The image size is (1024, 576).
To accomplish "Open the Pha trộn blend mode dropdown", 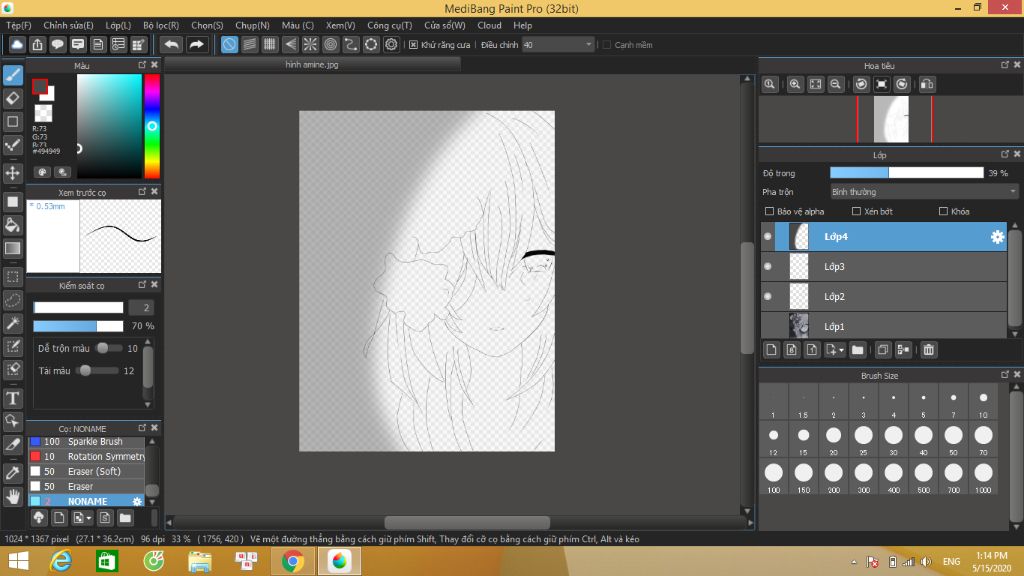I will (x=924, y=192).
